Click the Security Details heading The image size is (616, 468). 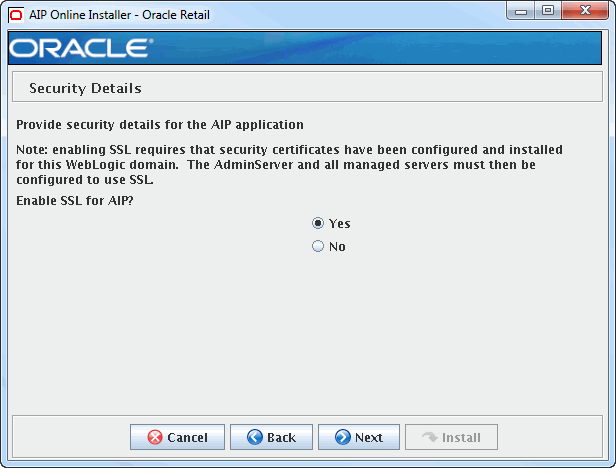pyautogui.click(x=85, y=88)
